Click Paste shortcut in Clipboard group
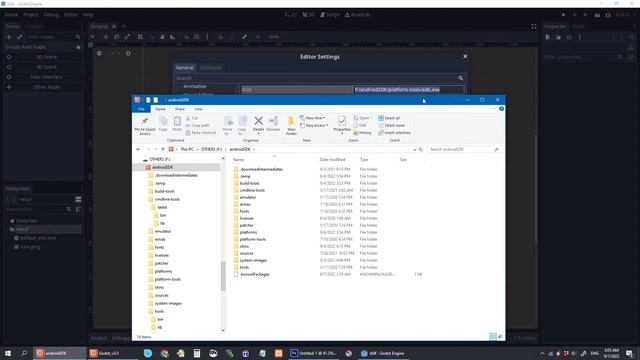This screenshot has width=640, height=360. coord(200,133)
